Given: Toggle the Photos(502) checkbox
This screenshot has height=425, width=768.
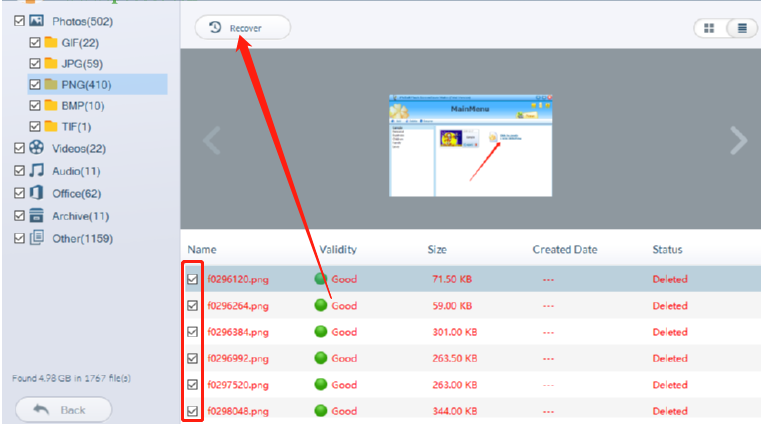Looking at the screenshot, I should pyautogui.click(x=19, y=21).
